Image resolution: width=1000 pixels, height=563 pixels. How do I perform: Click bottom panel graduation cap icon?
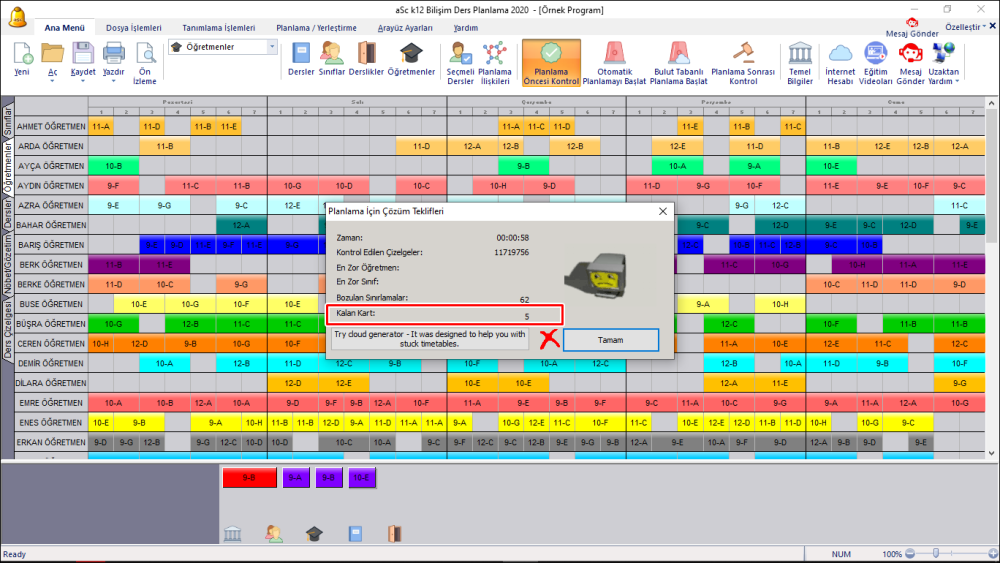tap(314, 534)
